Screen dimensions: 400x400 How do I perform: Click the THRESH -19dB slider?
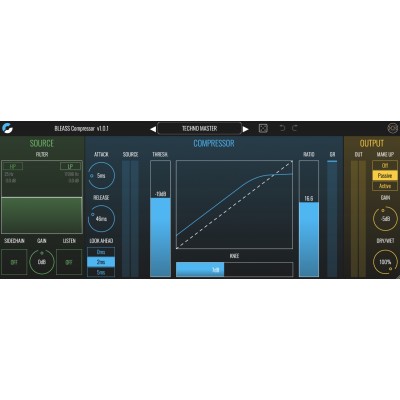tap(160, 219)
